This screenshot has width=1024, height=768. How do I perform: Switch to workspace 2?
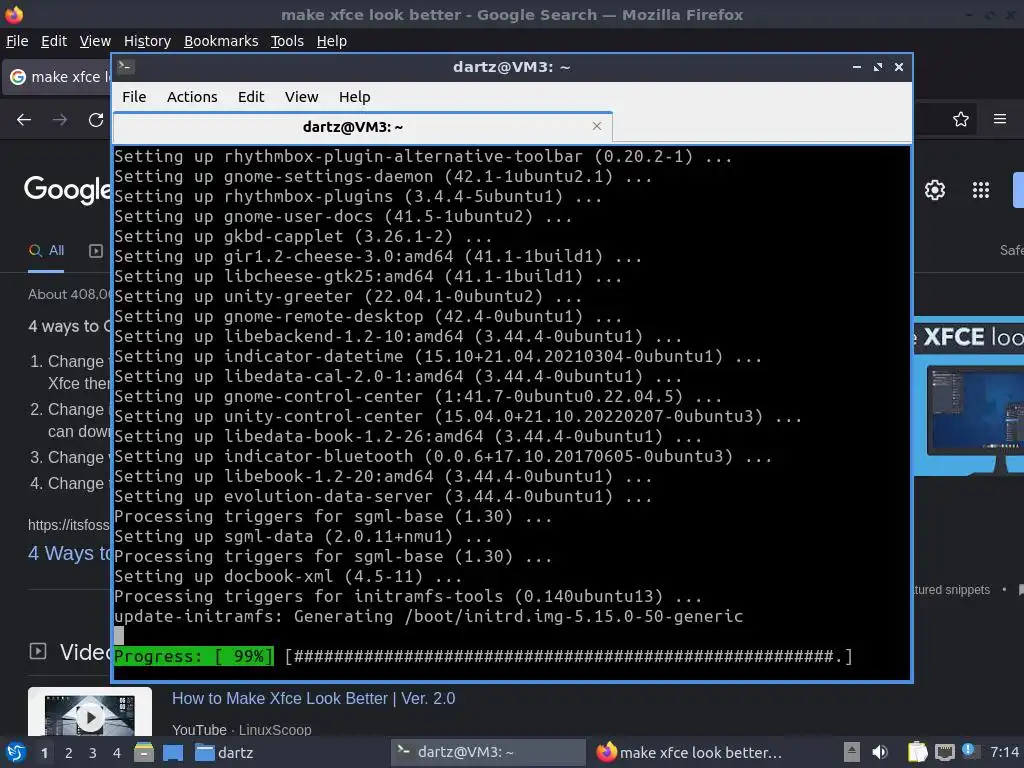point(69,753)
